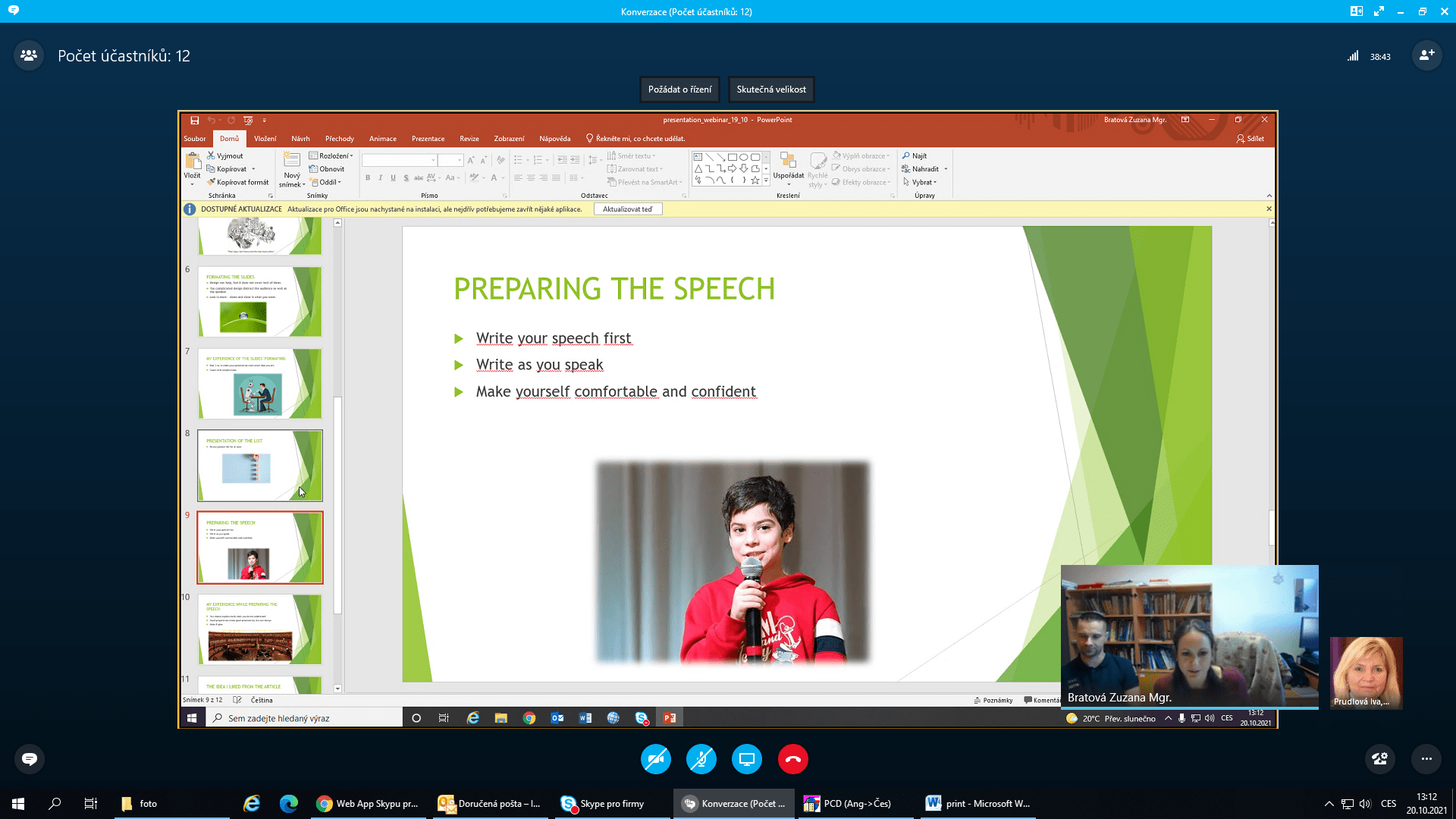Open more options ellipsis button
Screen dimensions: 1456x819
[x=1426, y=759]
